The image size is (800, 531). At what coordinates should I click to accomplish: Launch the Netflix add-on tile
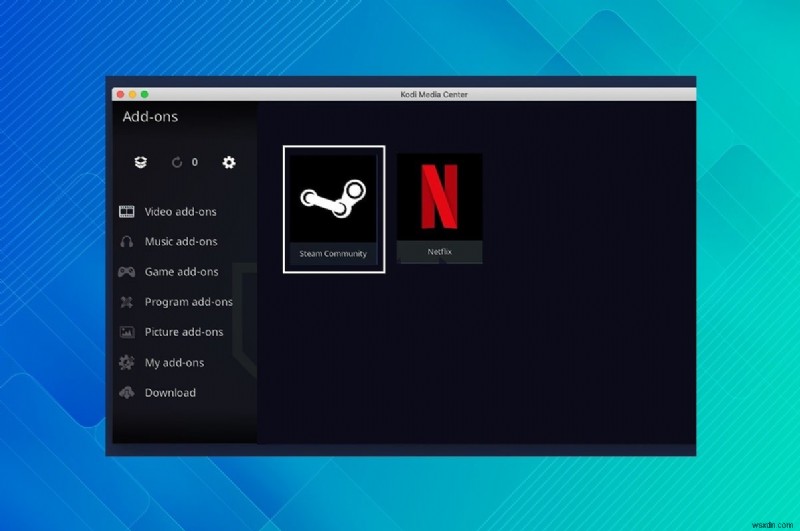(x=439, y=208)
